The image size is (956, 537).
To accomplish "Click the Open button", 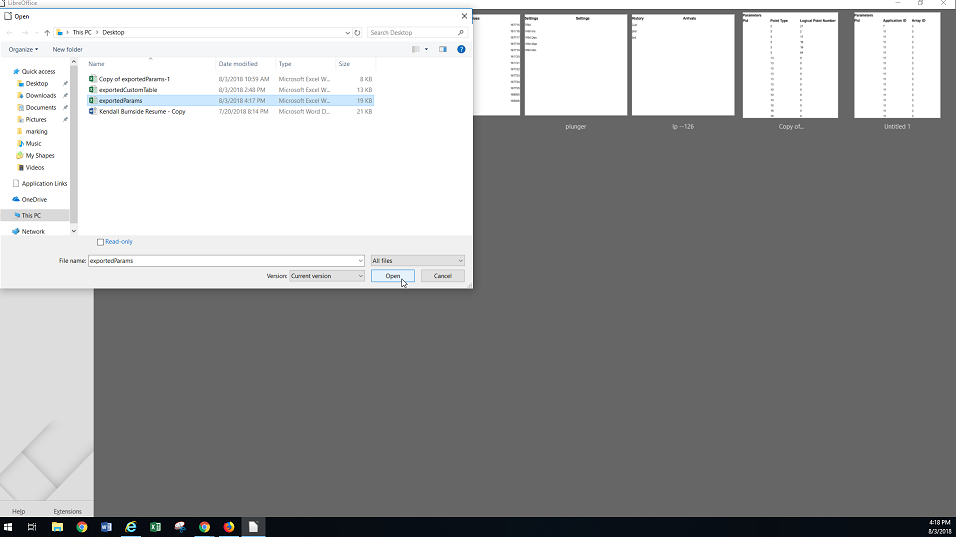I will click(392, 276).
